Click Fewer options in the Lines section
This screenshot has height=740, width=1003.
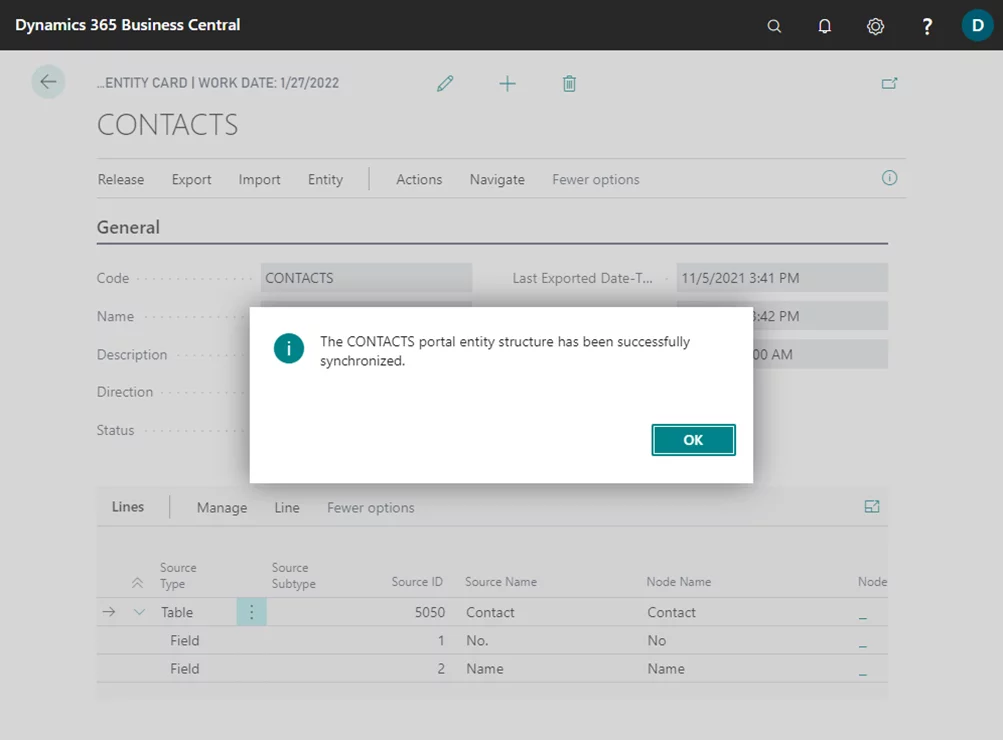click(370, 508)
